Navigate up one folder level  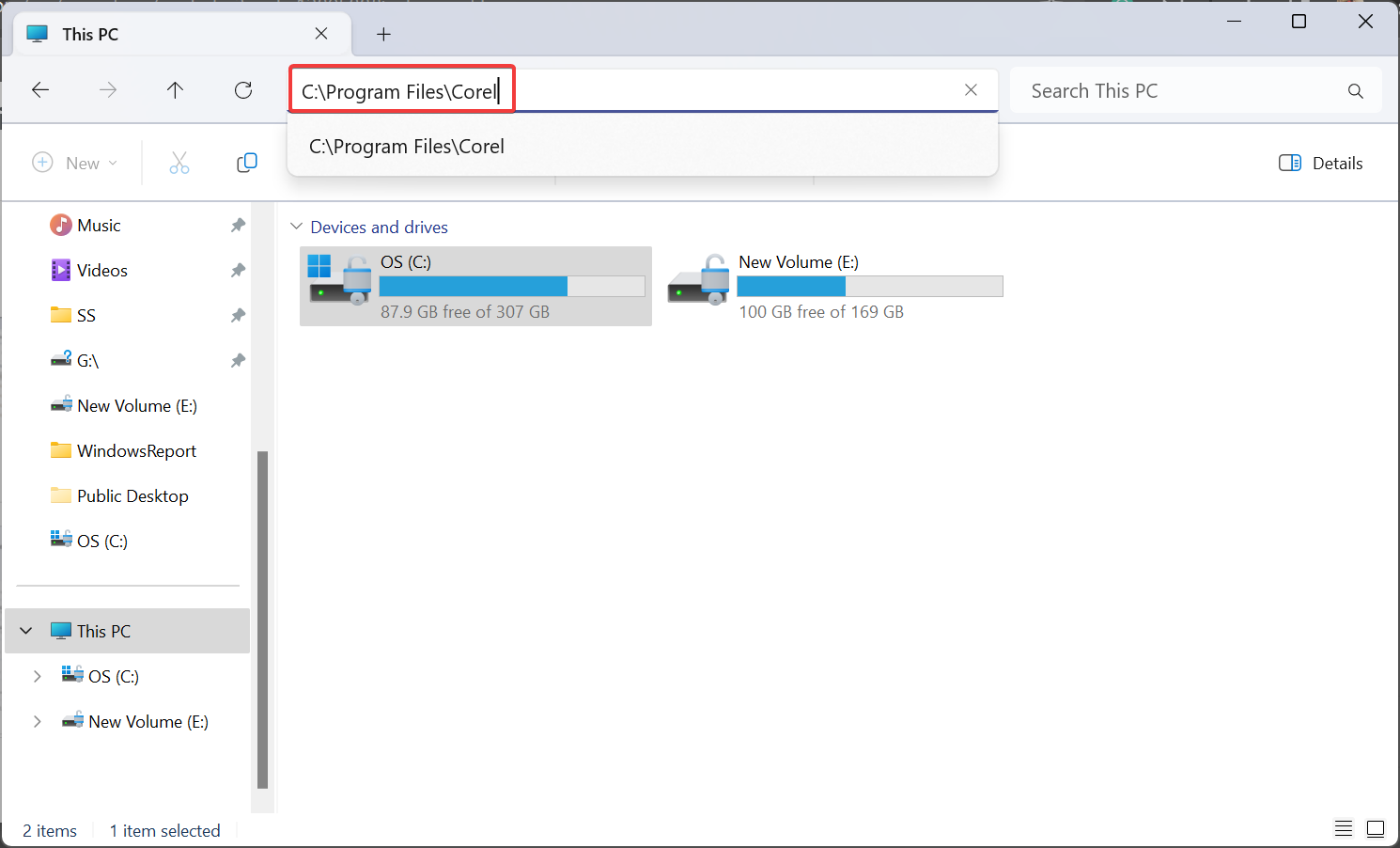click(175, 90)
